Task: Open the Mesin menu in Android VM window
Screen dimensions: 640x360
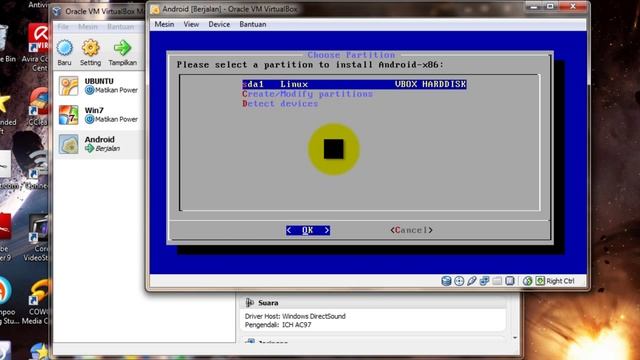Action: pyautogui.click(x=164, y=24)
